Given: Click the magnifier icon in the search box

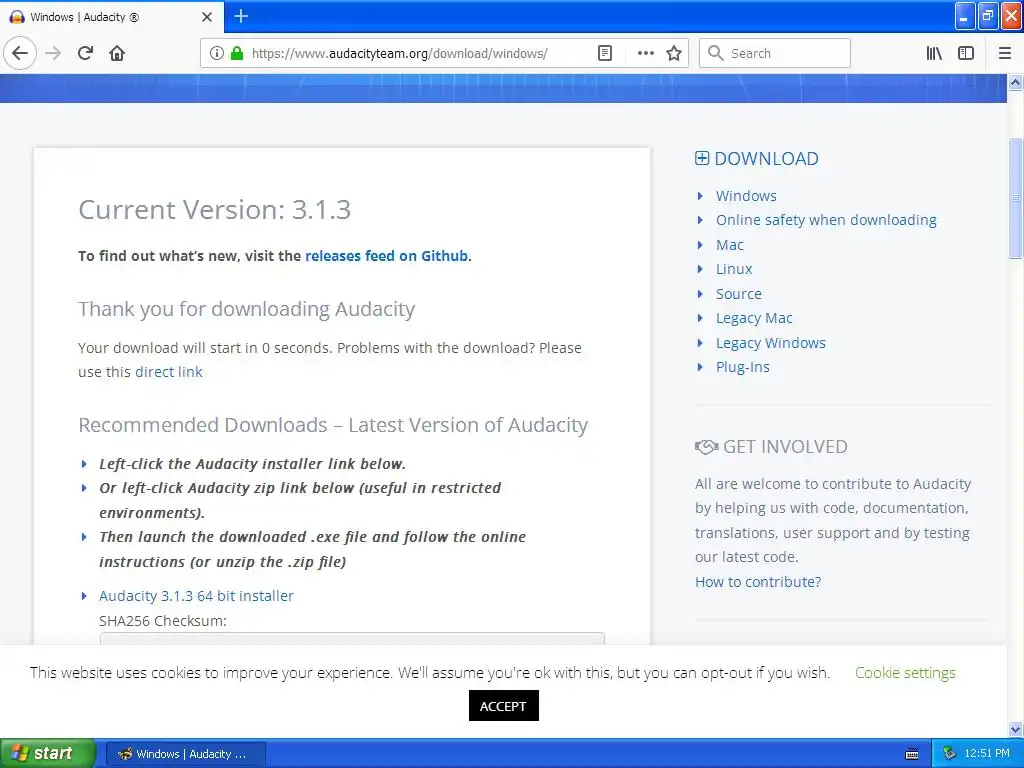Looking at the screenshot, I should coord(716,54).
